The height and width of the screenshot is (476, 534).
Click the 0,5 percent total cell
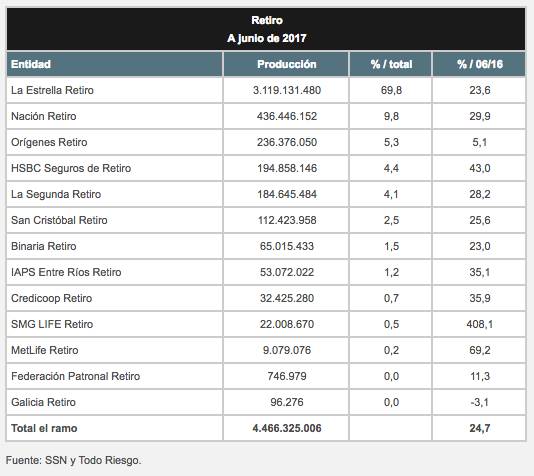tap(391, 324)
